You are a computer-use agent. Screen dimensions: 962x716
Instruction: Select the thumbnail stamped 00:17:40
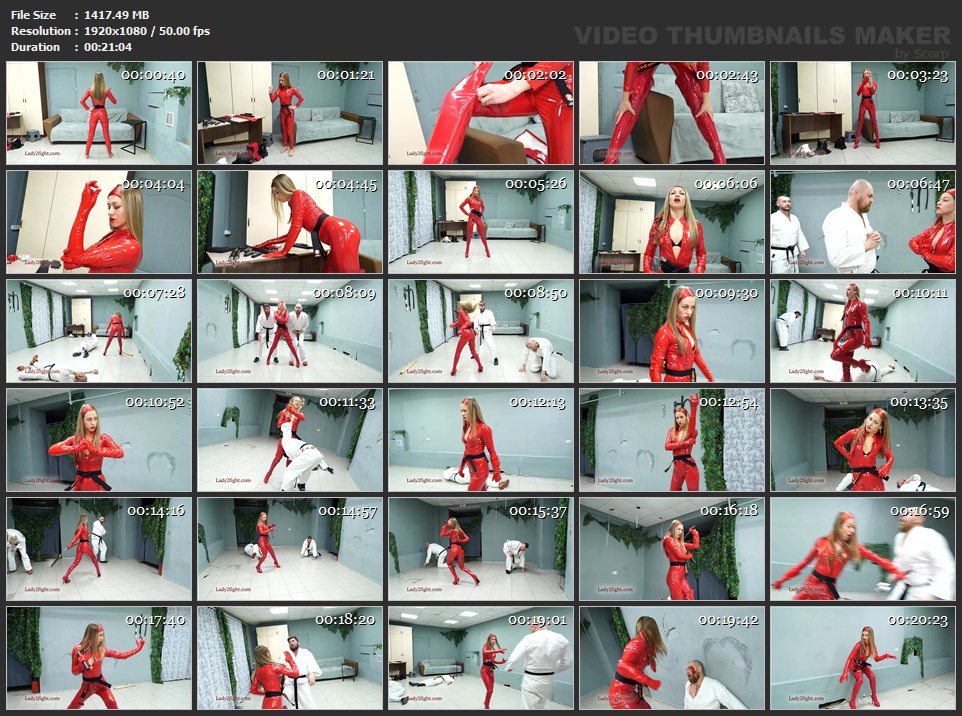point(99,658)
